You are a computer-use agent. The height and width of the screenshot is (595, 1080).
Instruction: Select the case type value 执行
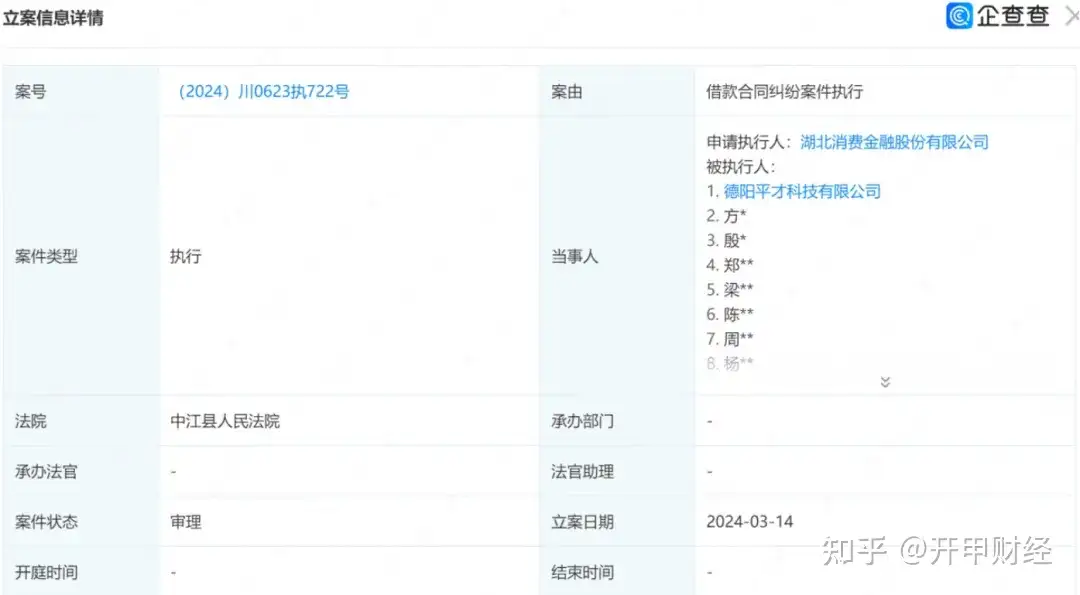186,256
